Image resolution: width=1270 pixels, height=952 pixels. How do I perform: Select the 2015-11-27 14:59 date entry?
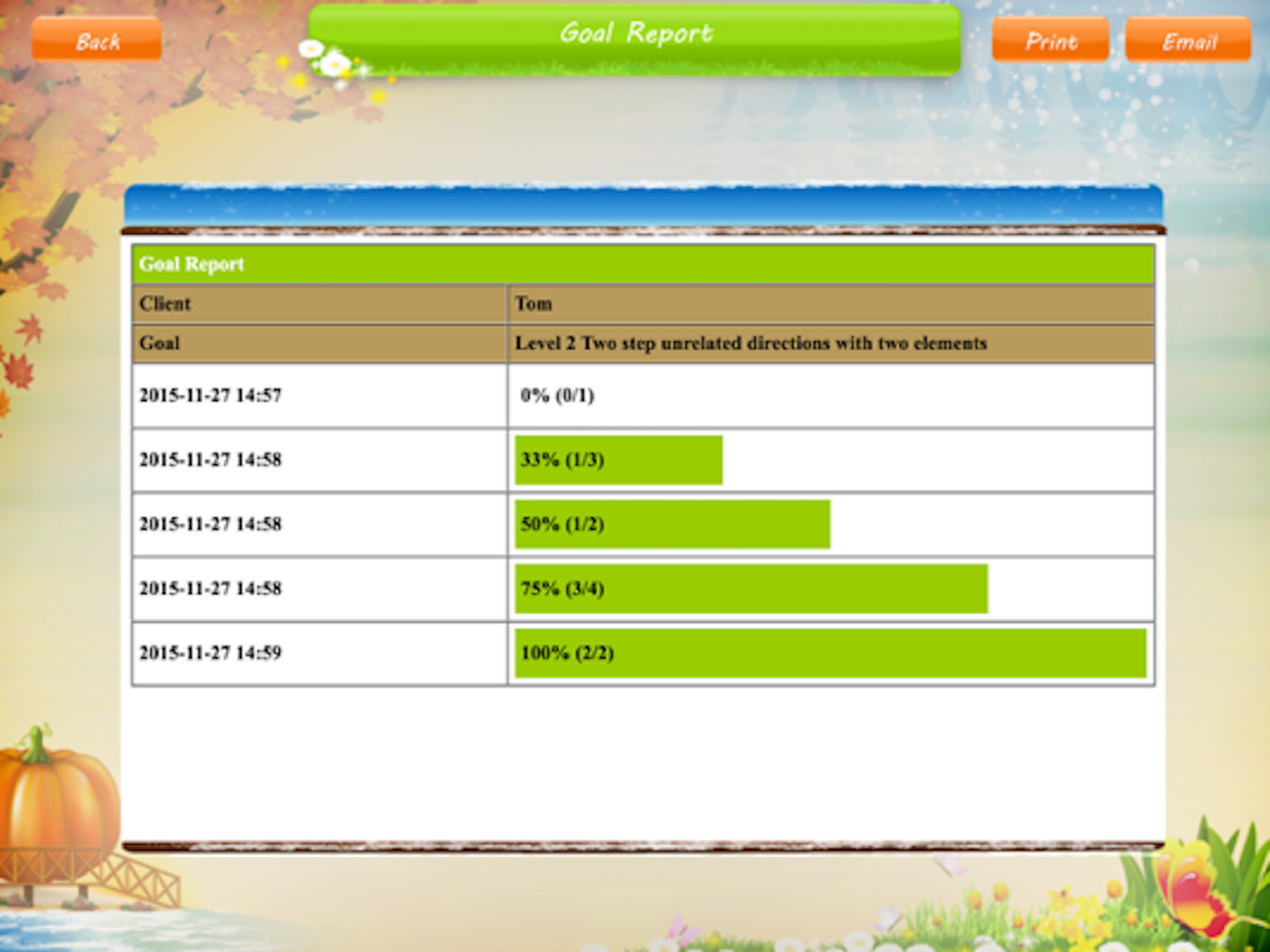pyautogui.click(x=211, y=653)
